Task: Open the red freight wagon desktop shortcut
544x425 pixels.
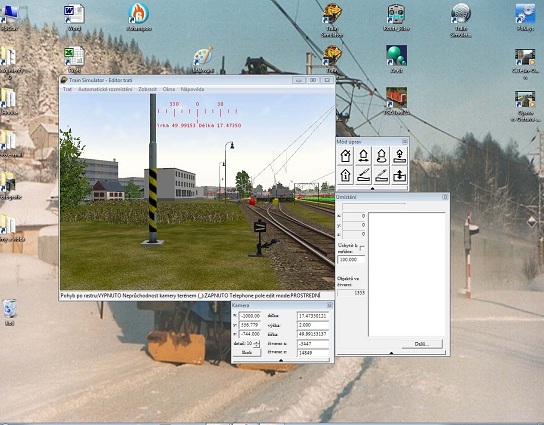Action: pos(397,101)
